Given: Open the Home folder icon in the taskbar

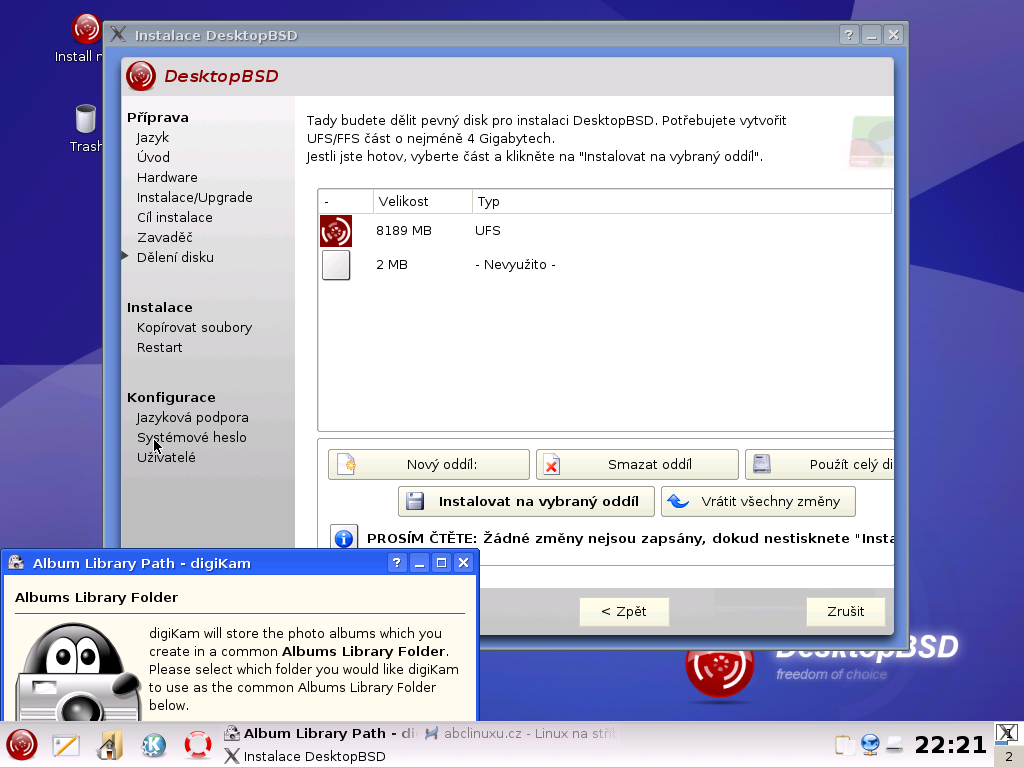Looking at the screenshot, I should coord(110,745).
